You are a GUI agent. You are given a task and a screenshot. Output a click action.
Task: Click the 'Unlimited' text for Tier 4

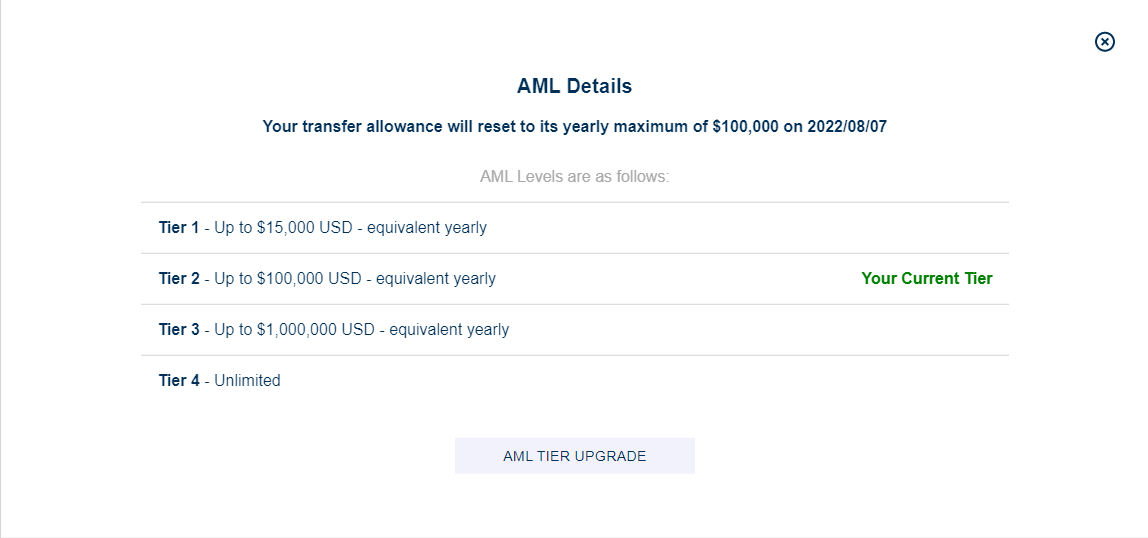pyautogui.click(x=247, y=381)
